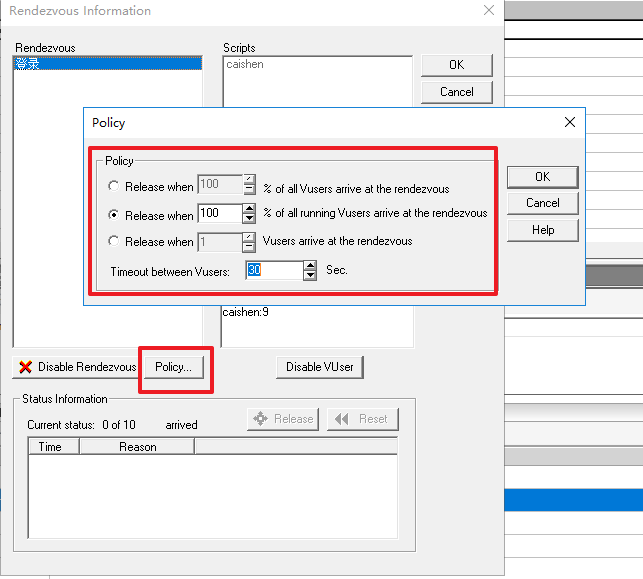Click the running Vusers percentage field

click(220, 213)
